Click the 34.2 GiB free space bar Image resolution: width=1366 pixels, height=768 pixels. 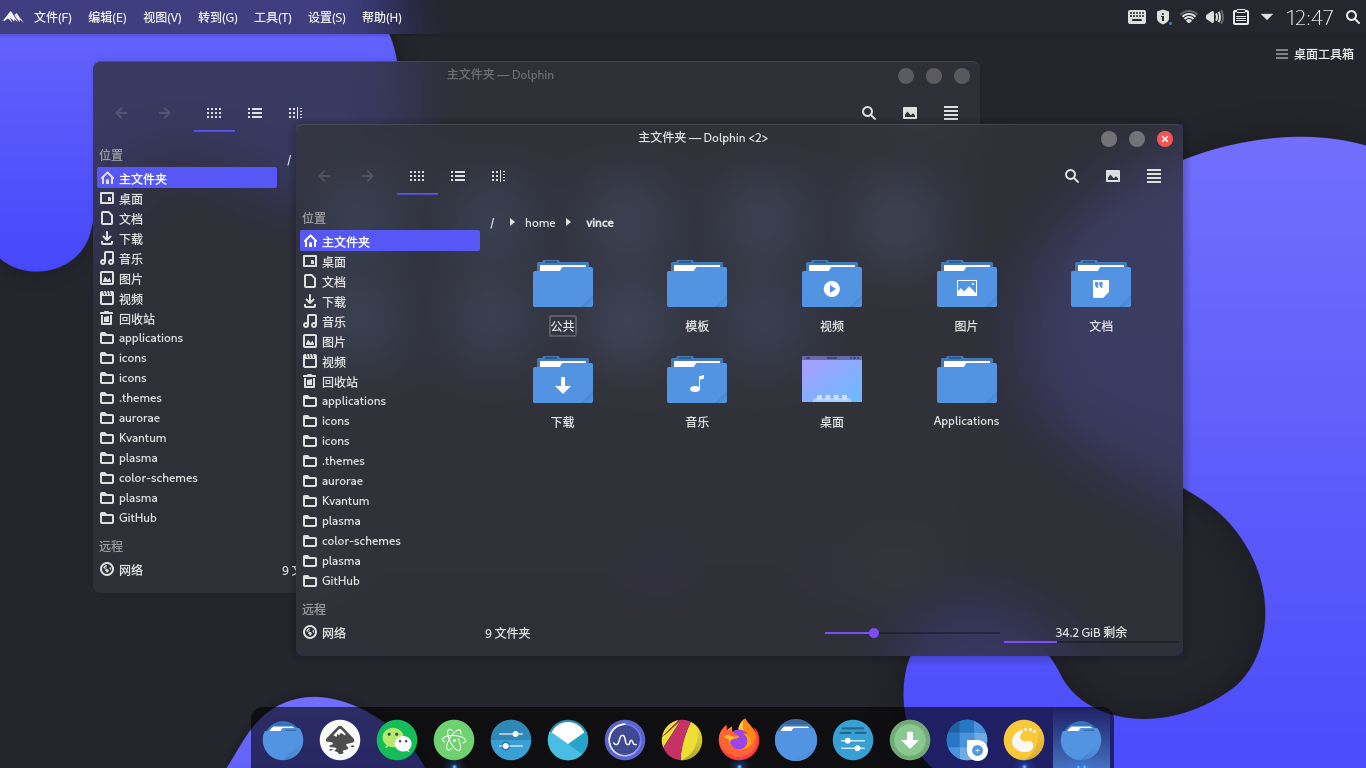(x=1091, y=633)
